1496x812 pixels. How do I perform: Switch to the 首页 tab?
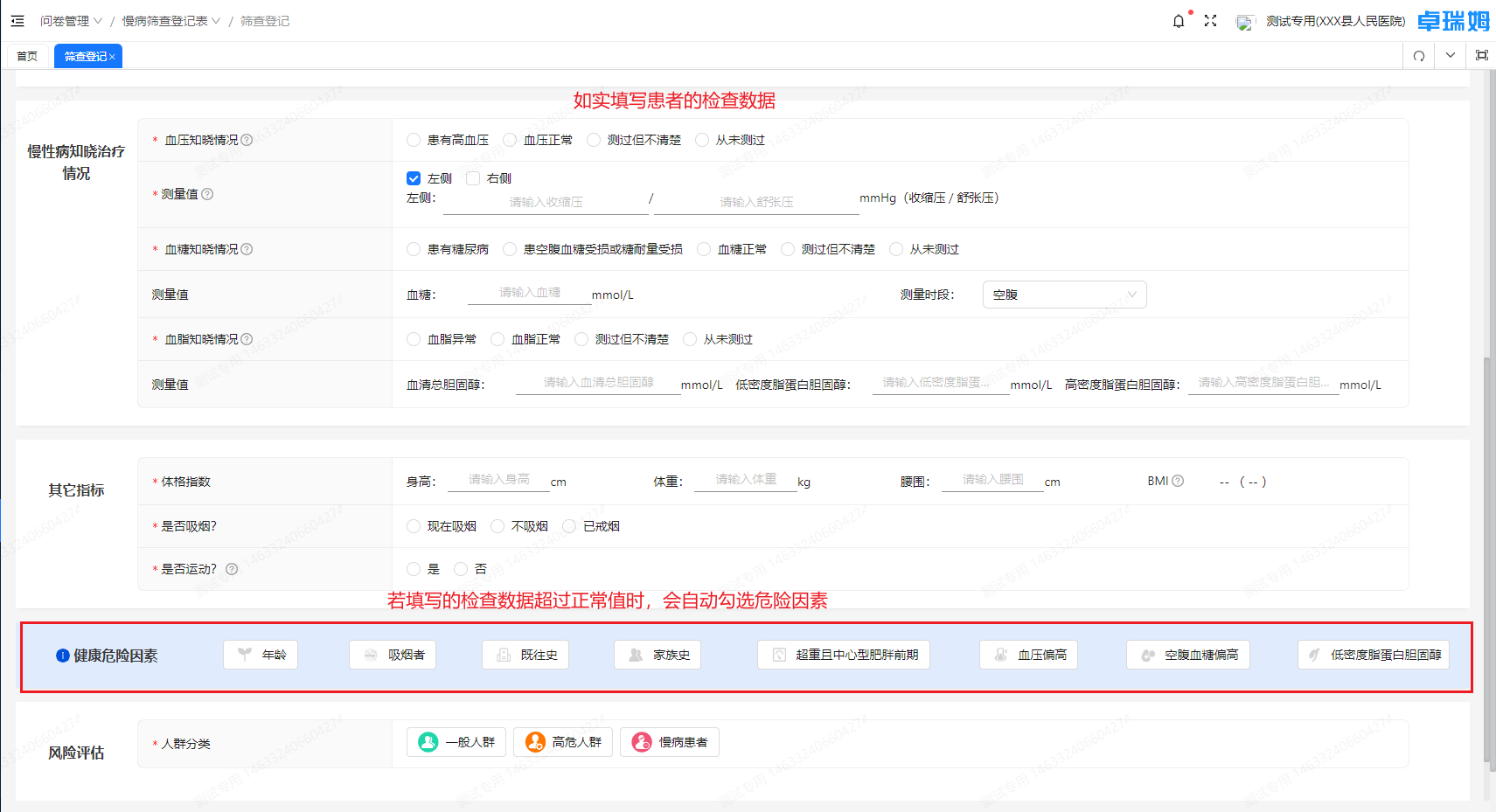(26, 55)
